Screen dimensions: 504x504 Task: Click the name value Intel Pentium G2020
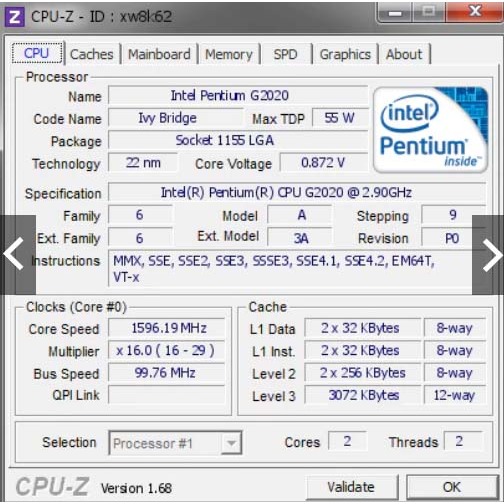point(238,96)
